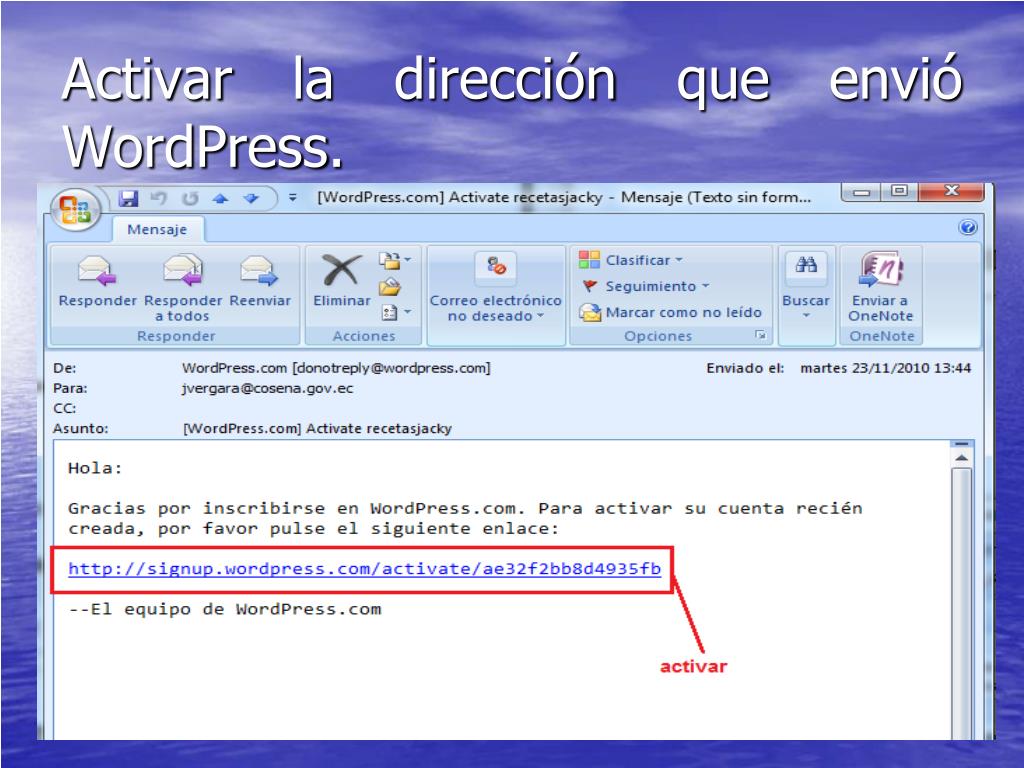Click Enviar a OneNote icon
This screenshot has width=1024, height=768.
[x=880, y=270]
